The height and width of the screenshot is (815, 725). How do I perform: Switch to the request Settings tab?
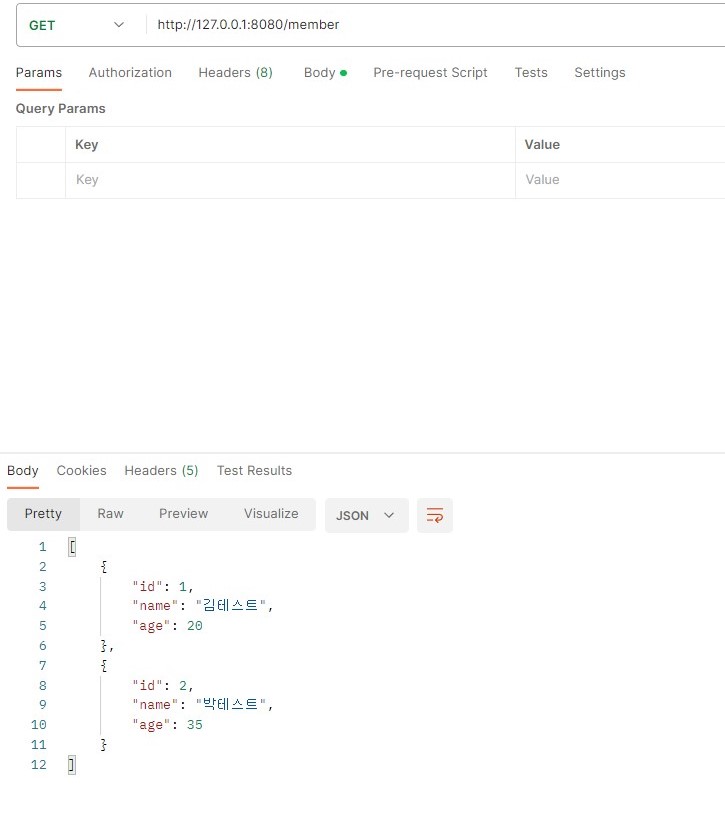(599, 73)
